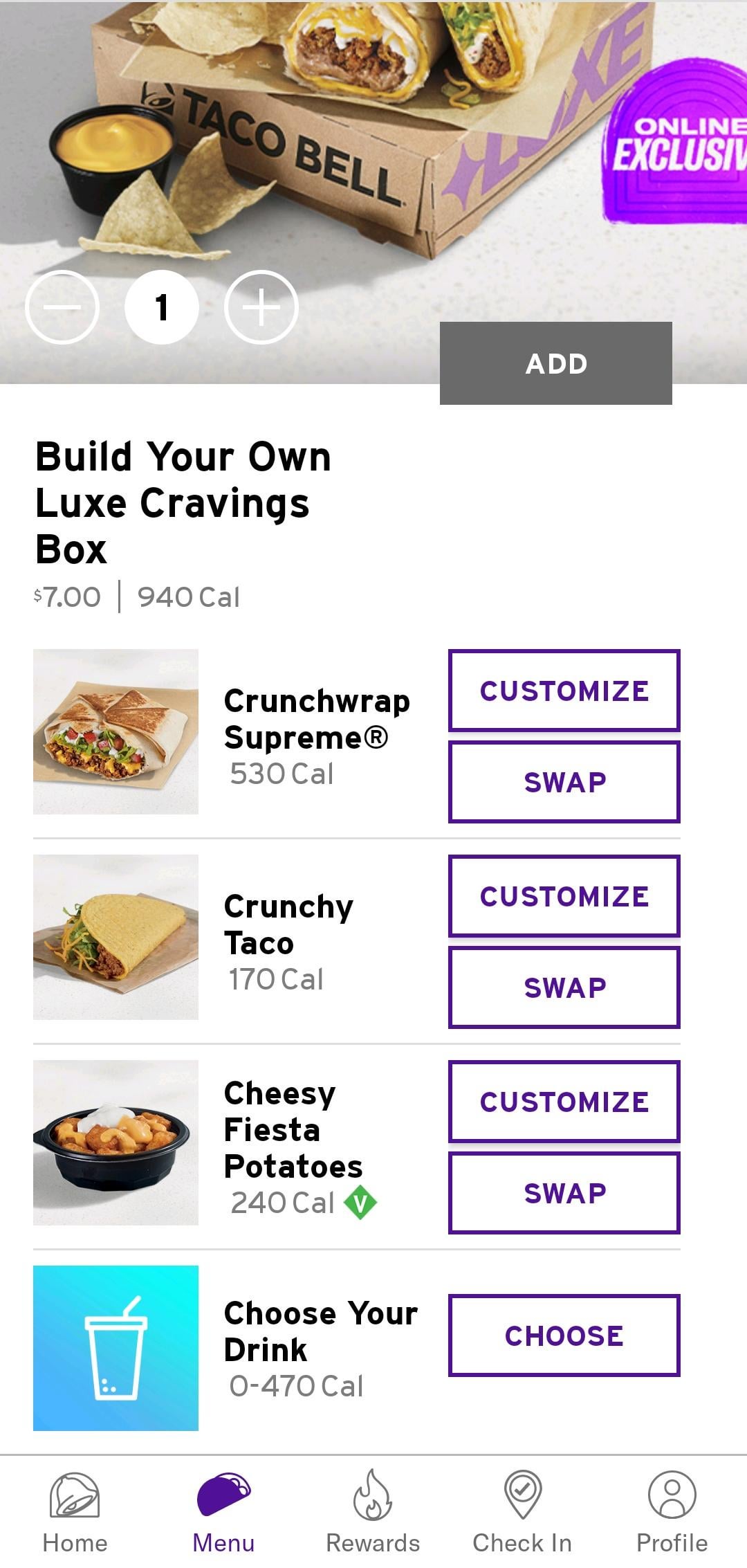
Task: Customize the Cheesy Fiesta Potatoes
Action: coord(564,1102)
